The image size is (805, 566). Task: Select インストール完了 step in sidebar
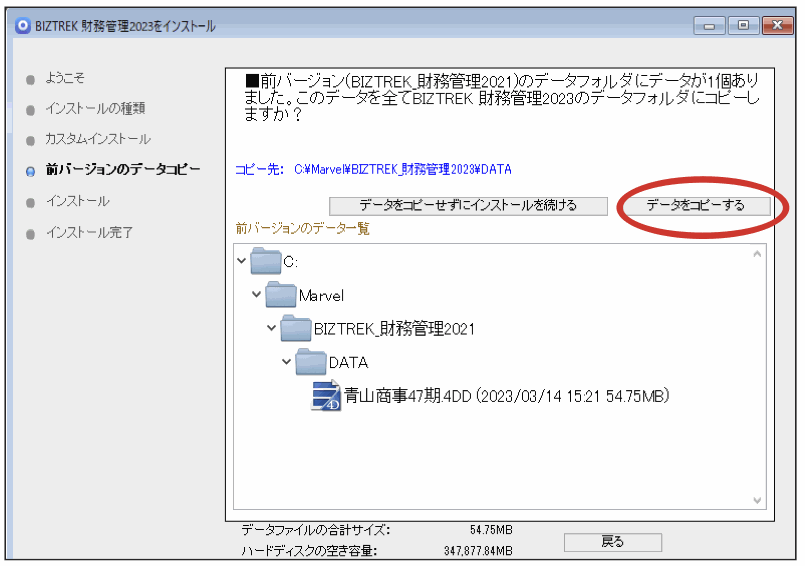coord(89,233)
